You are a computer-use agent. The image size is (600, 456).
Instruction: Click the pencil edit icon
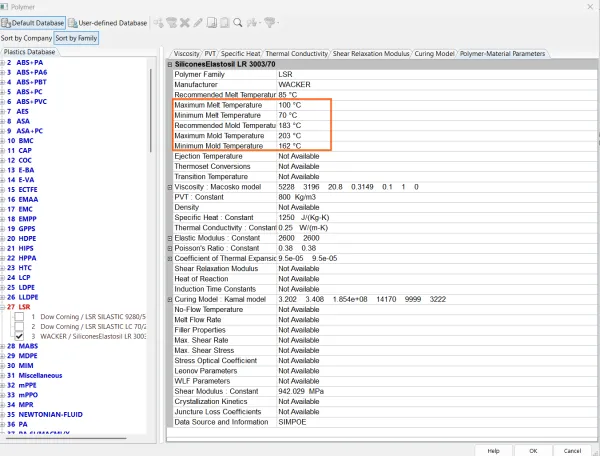(x=198, y=23)
